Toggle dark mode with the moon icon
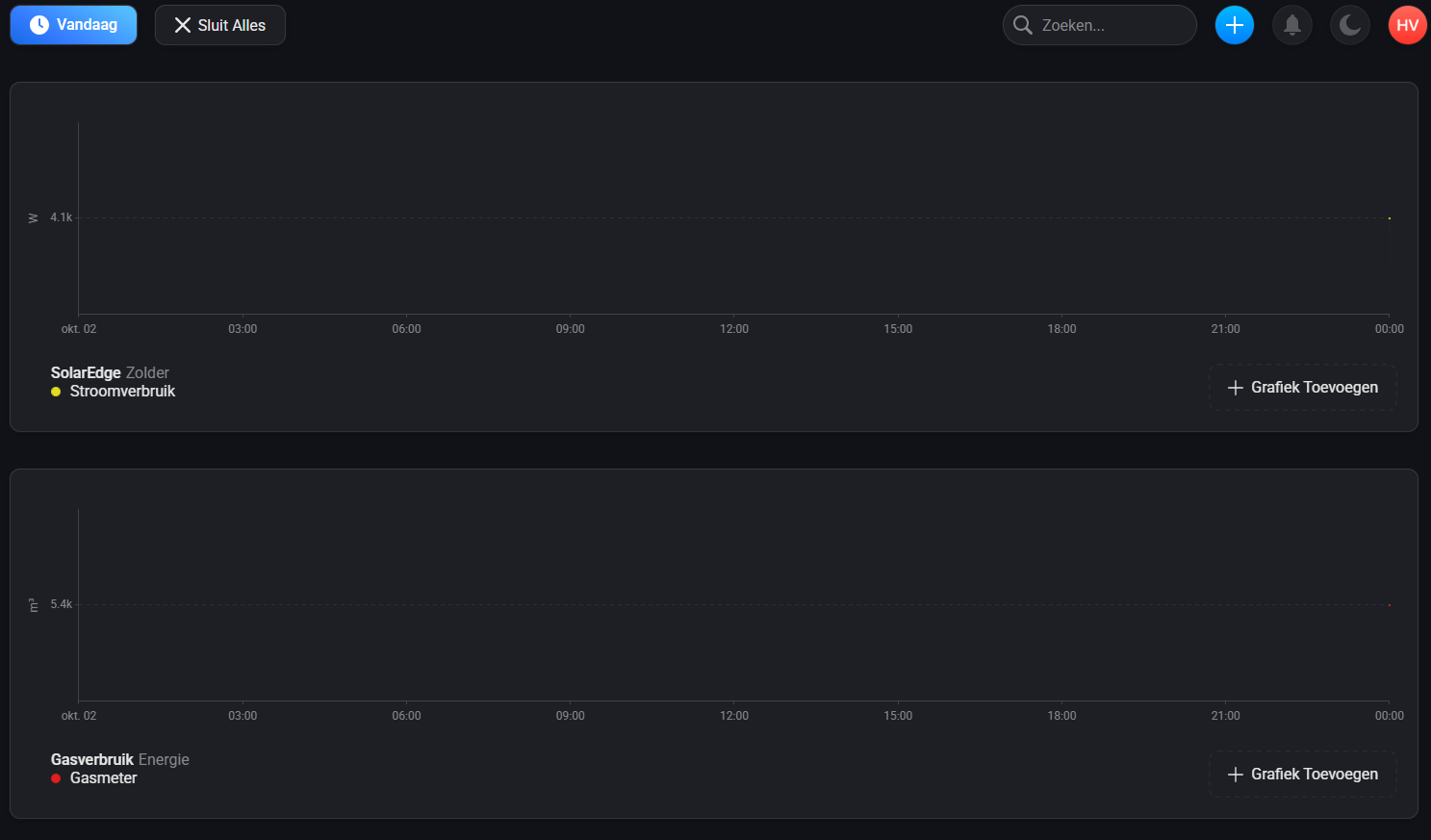The image size is (1431, 840). [1350, 25]
